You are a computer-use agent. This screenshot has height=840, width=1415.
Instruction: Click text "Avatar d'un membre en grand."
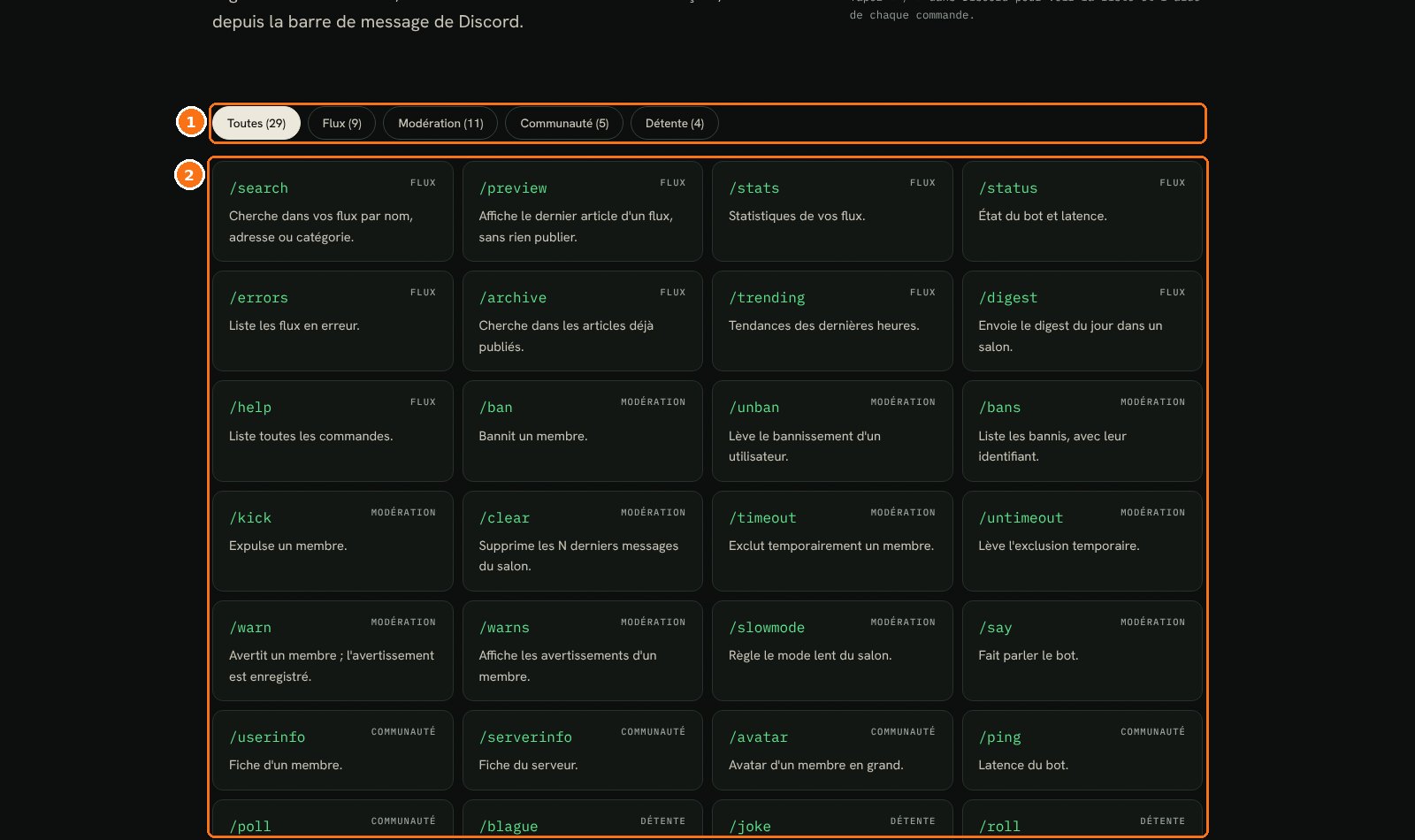click(x=816, y=765)
